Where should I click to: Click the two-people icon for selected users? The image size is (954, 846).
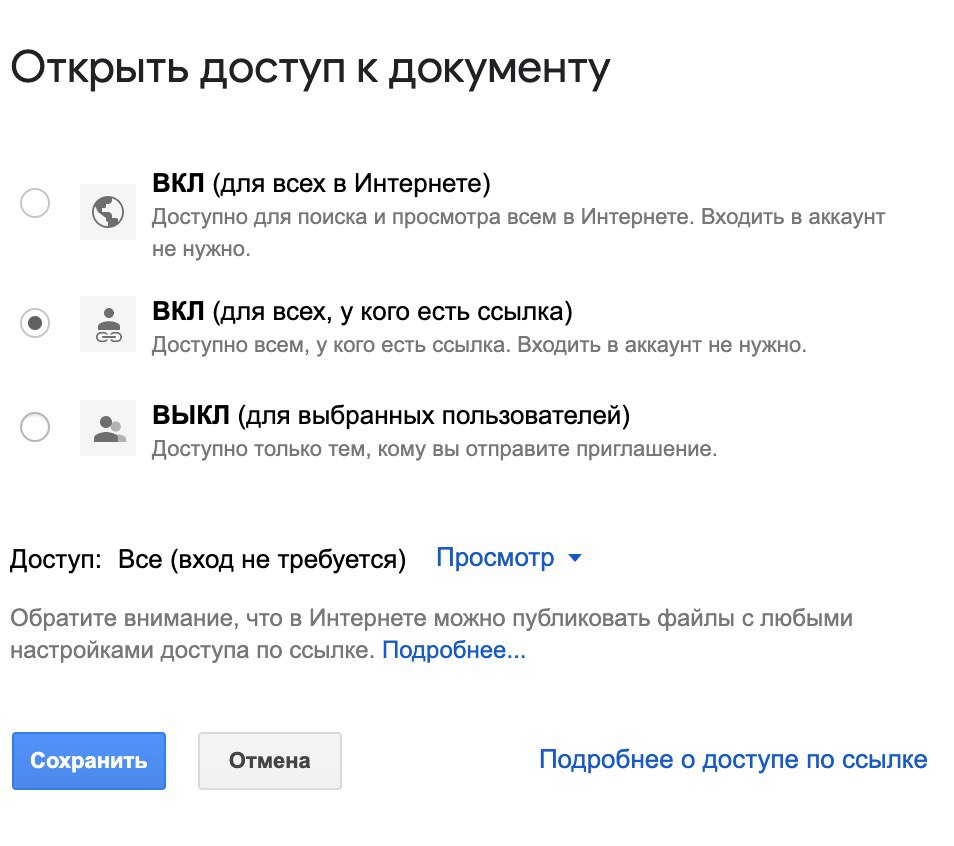click(107, 428)
